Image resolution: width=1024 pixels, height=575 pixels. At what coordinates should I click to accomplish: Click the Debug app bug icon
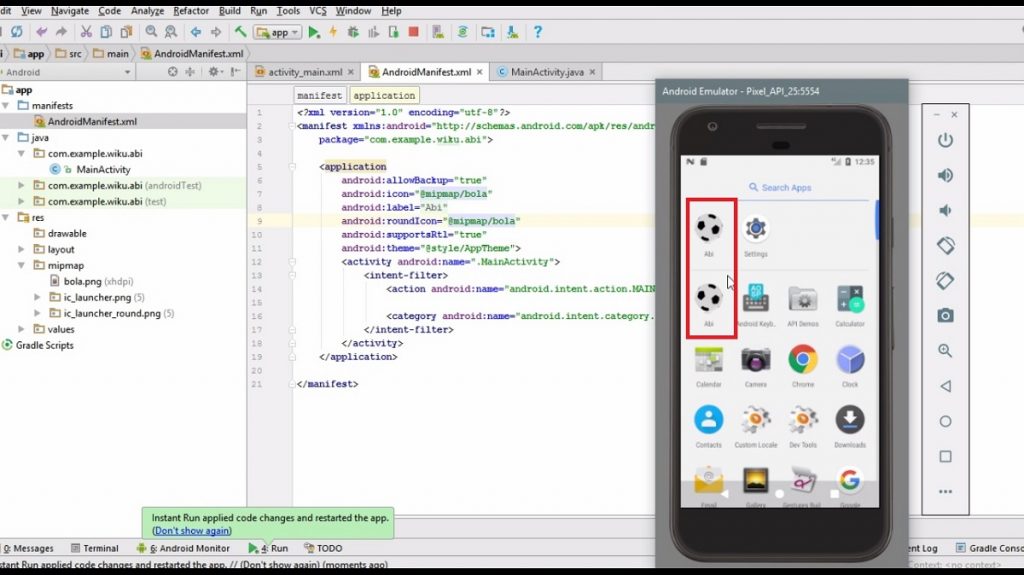[352, 33]
